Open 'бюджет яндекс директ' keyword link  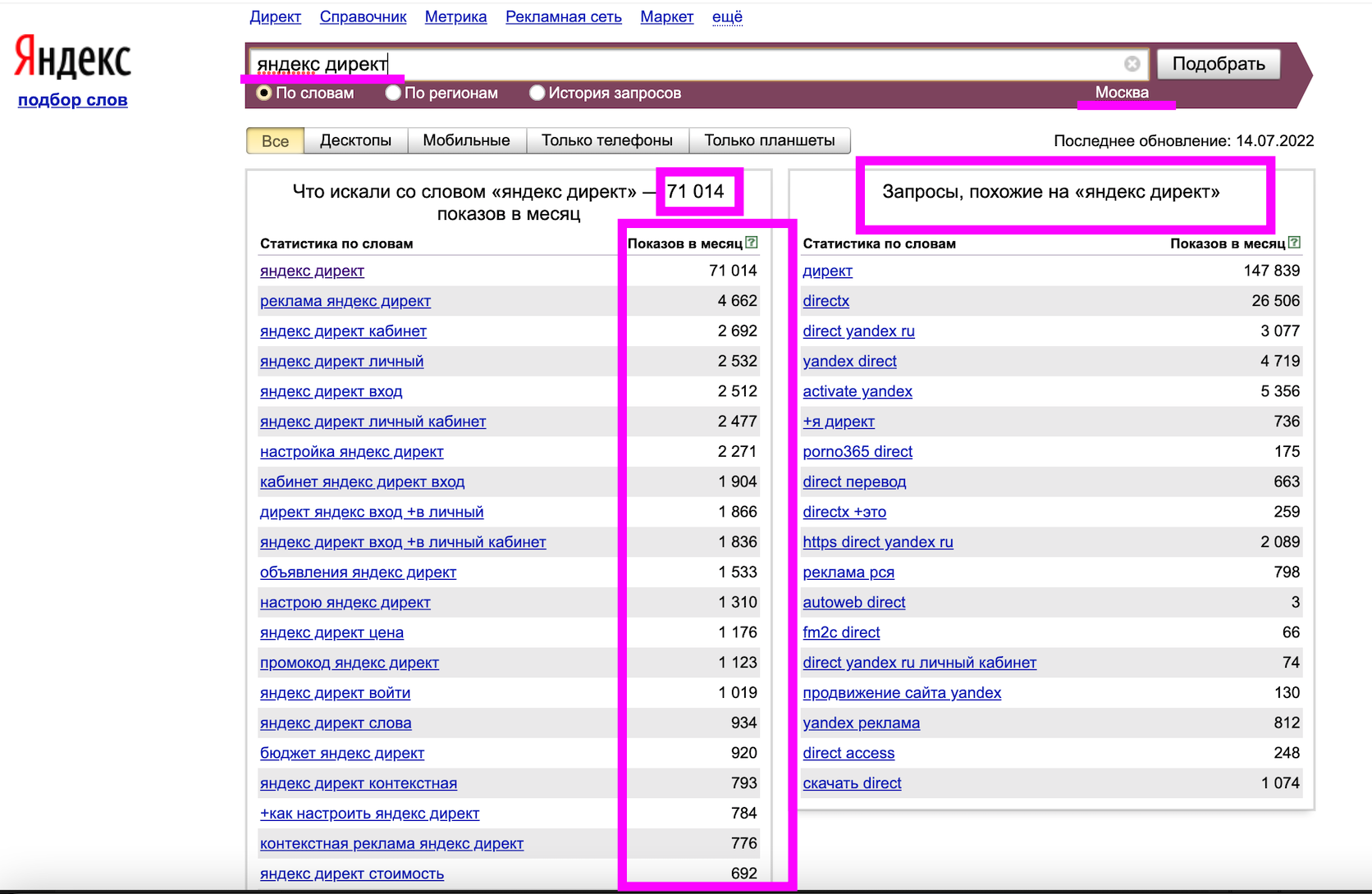pos(342,753)
